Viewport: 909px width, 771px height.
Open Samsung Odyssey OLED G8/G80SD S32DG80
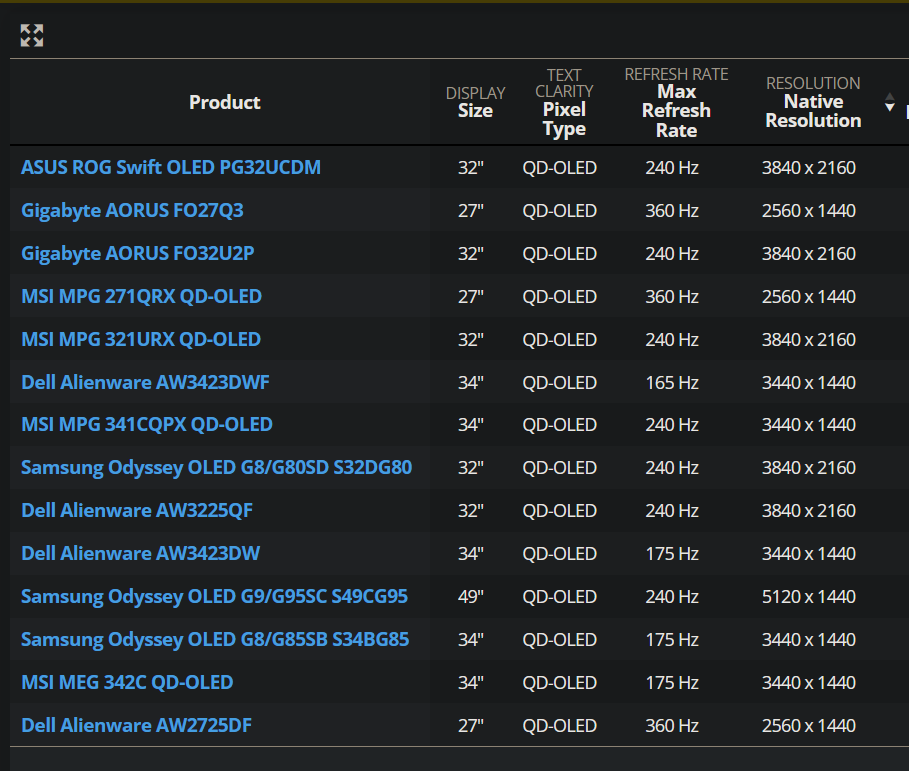point(216,467)
